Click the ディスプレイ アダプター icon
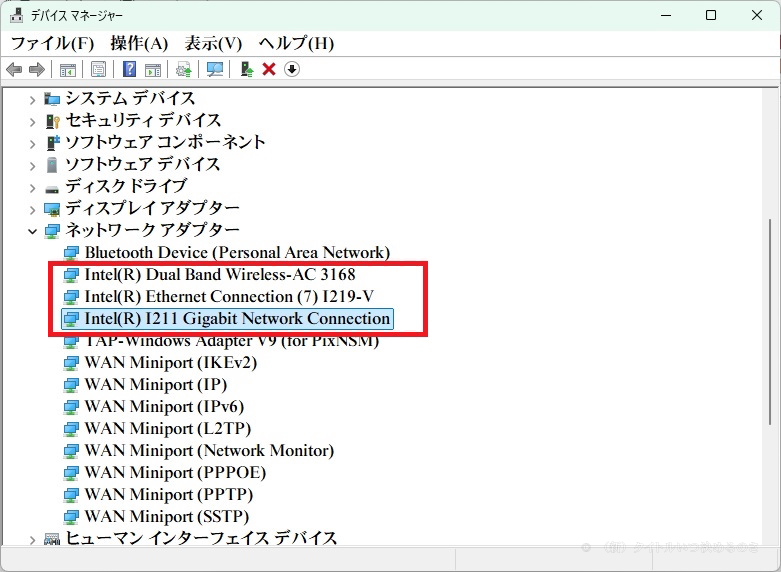The width and height of the screenshot is (781, 572). pos(52,209)
